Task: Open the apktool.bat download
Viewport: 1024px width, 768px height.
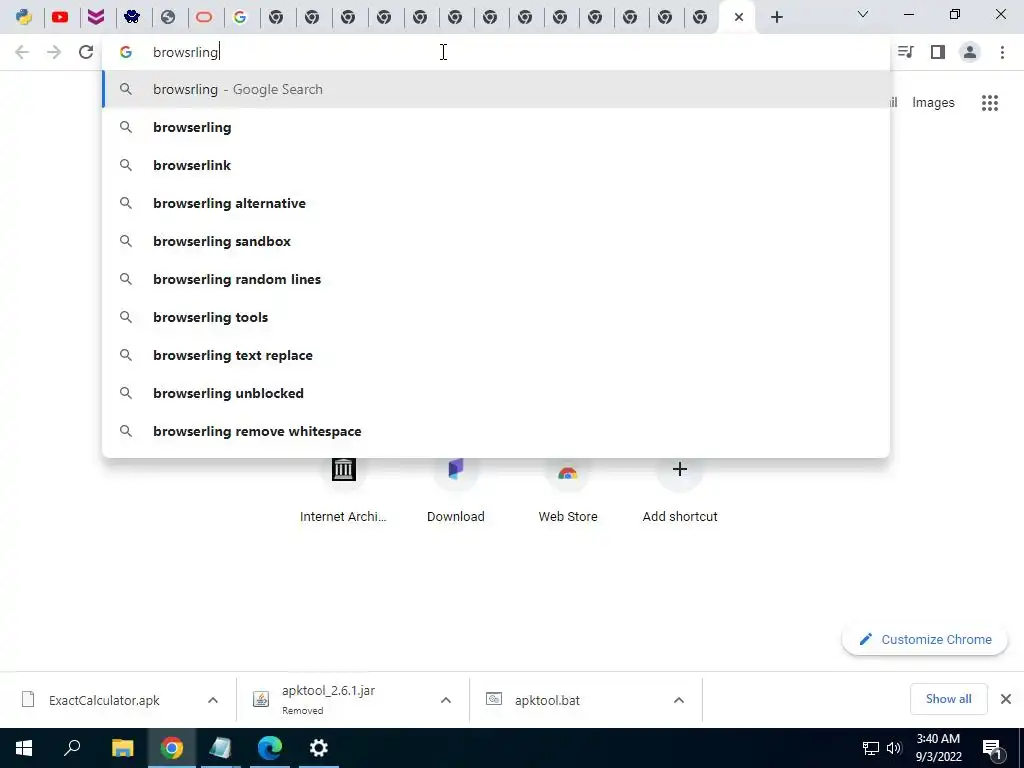Action: 547,700
